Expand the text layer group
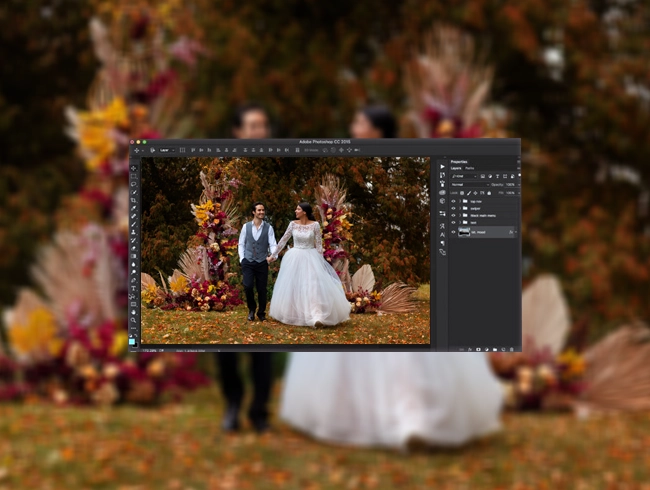 [460, 222]
